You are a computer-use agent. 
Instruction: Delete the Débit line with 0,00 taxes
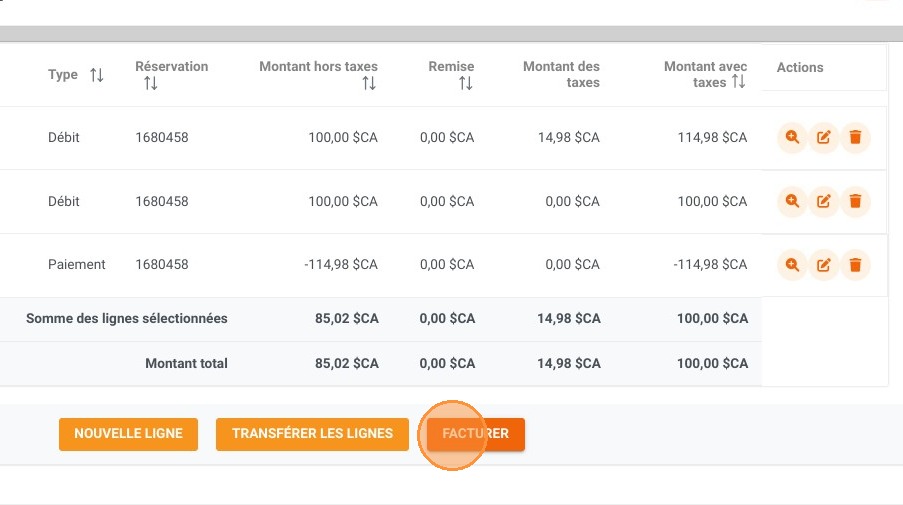click(855, 201)
